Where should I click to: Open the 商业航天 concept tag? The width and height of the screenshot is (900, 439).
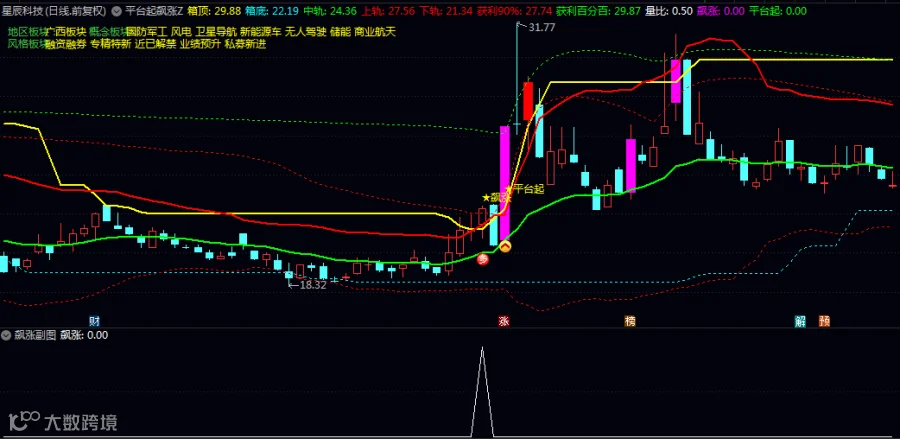(x=375, y=32)
